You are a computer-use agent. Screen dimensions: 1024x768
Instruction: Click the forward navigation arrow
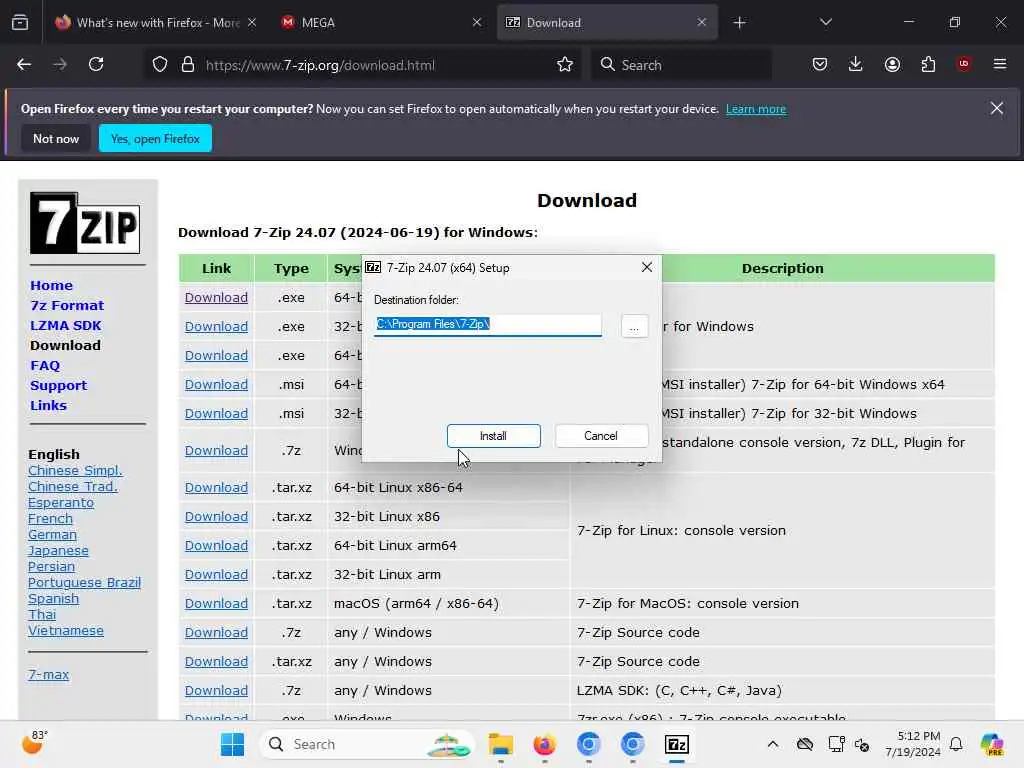pyautogui.click(x=60, y=65)
